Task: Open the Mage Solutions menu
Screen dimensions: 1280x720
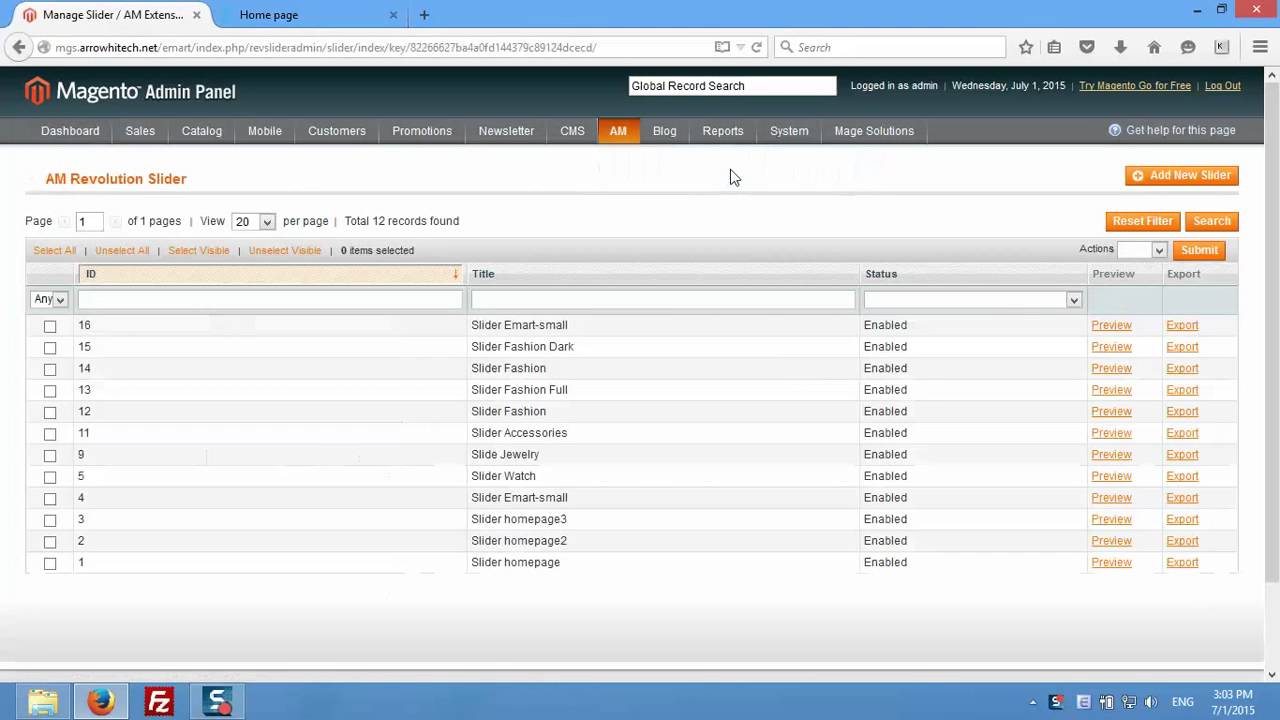Action: (x=874, y=131)
